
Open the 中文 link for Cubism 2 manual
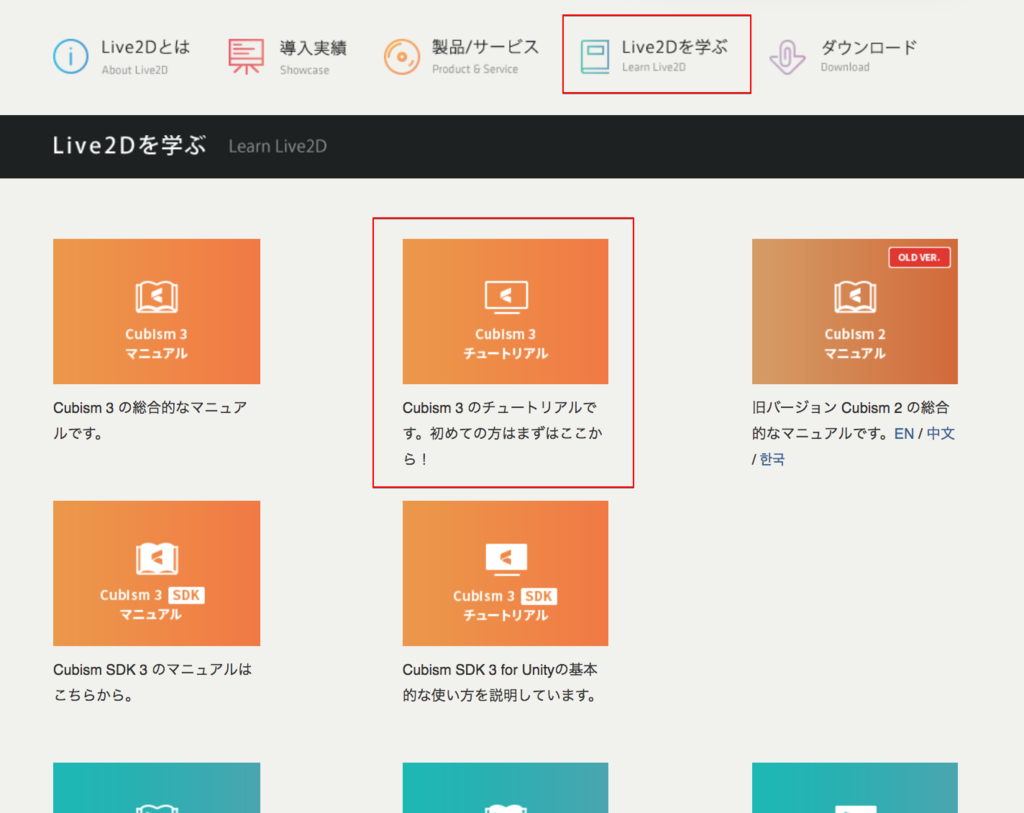[940, 434]
